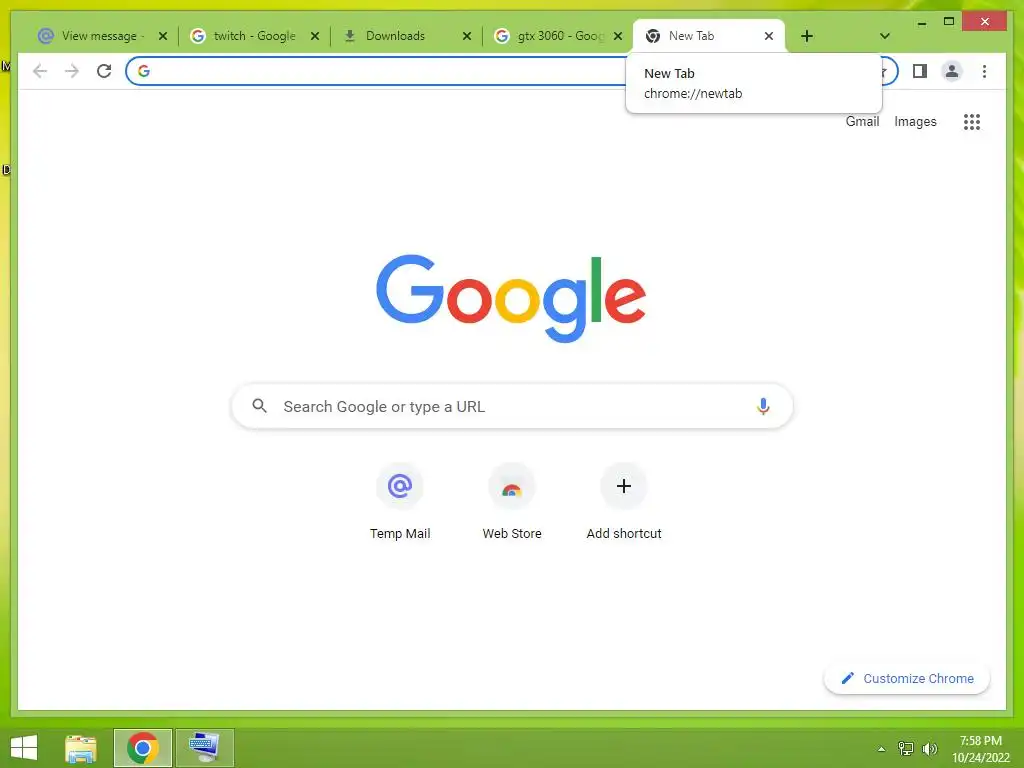Add a new shortcut tile

click(x=624, y=502)
